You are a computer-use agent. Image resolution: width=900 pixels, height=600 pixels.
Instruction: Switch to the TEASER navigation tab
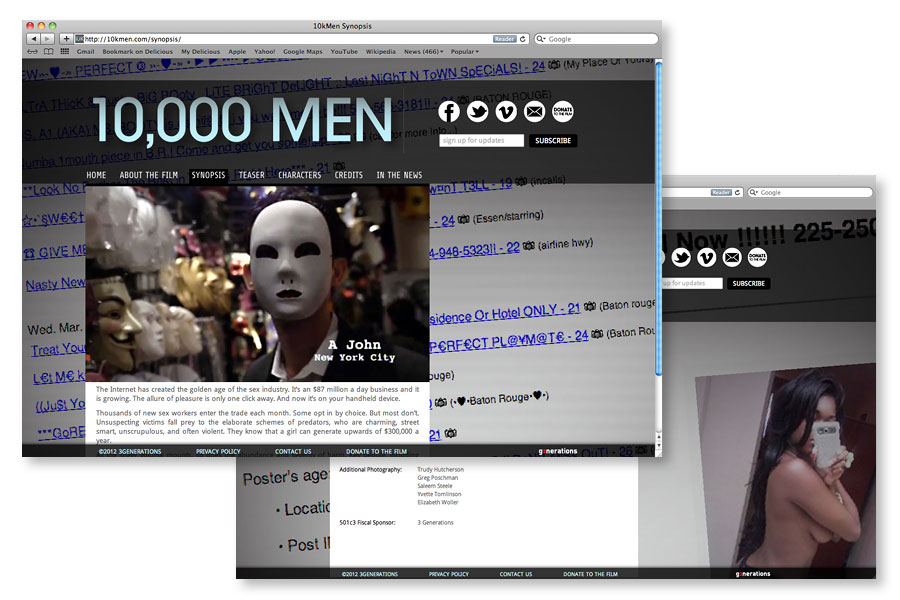(252, 175)
